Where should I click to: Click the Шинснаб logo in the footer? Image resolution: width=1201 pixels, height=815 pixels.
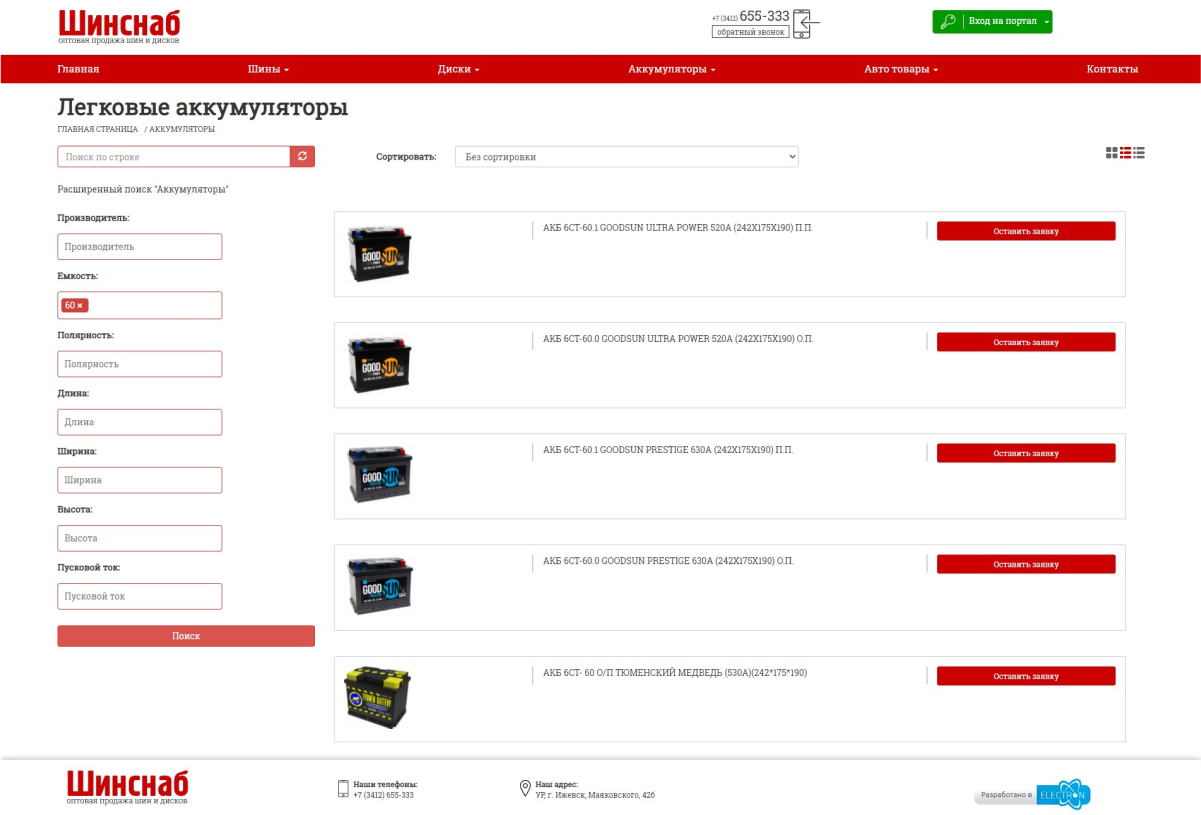point(128,787)
